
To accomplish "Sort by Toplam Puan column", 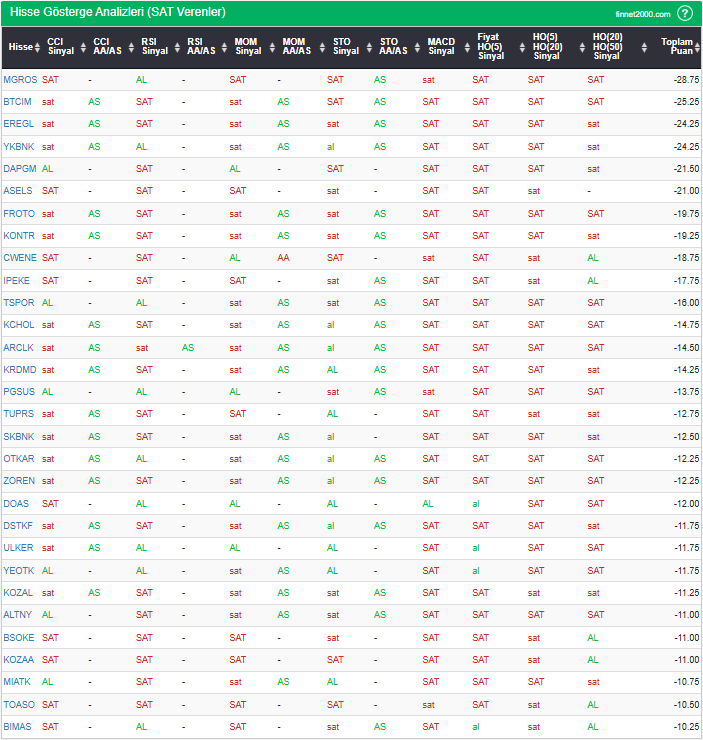I will pyautogui.click(x=682, y=47).
